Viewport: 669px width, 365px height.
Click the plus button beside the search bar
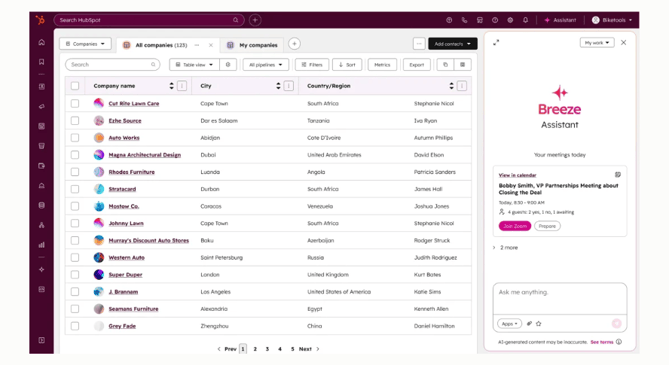[255, 20]
